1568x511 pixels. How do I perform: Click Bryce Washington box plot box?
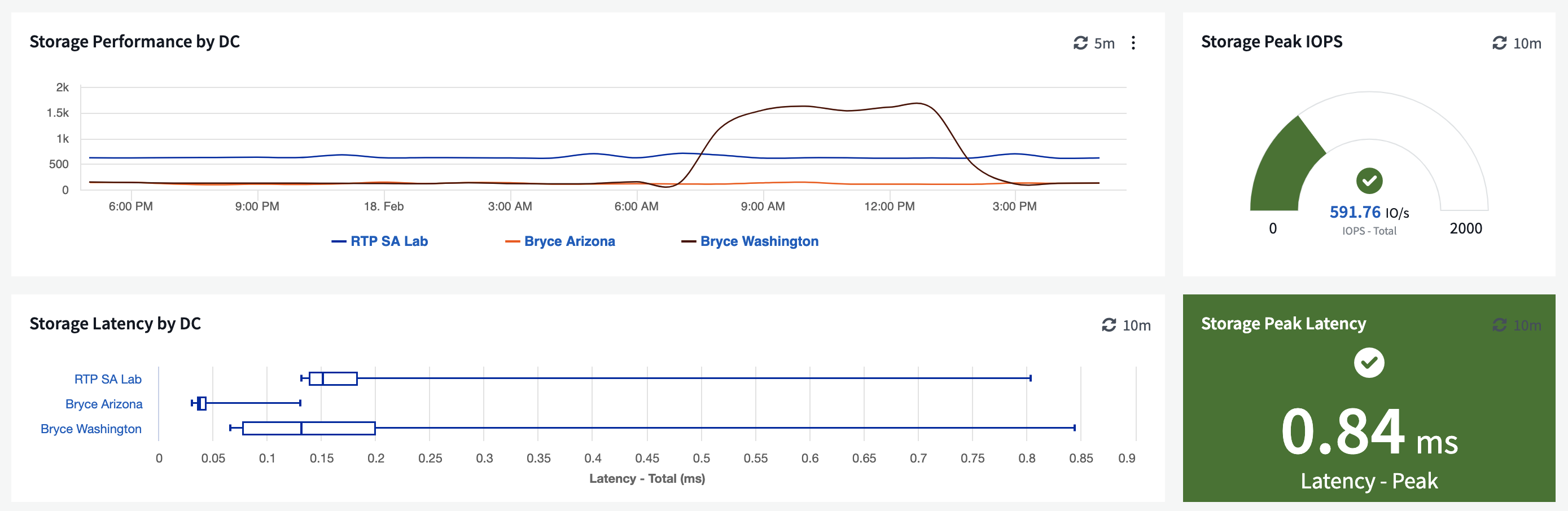(x=308, y=428)
